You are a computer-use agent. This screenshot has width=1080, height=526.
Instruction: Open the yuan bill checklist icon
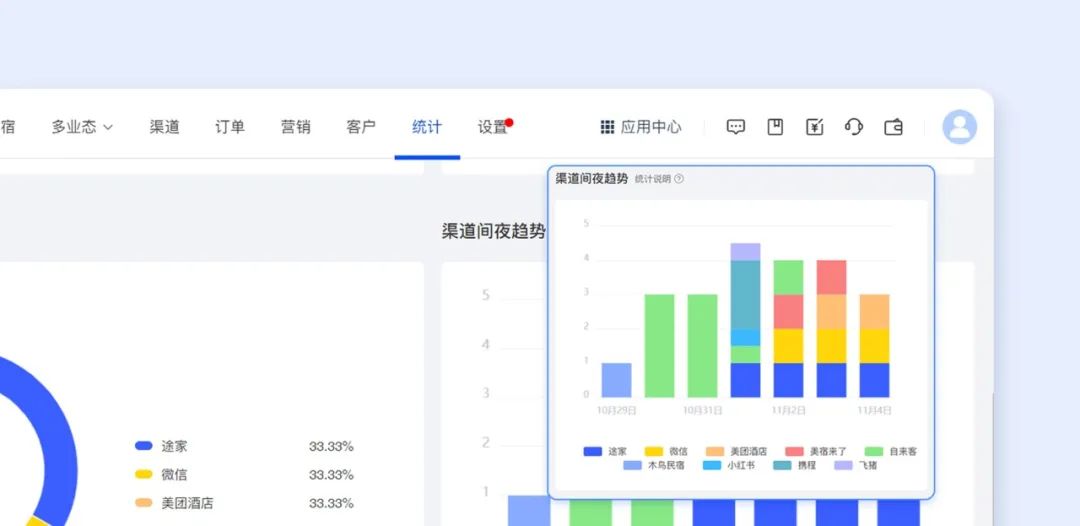pos(815,127)
